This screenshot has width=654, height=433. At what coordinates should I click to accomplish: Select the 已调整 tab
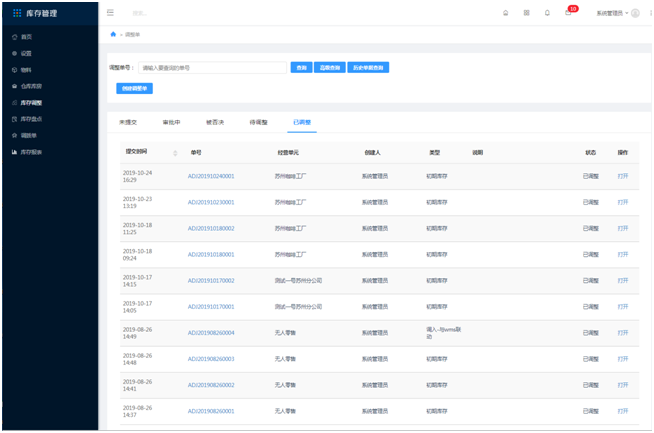[x=302, y=122]
